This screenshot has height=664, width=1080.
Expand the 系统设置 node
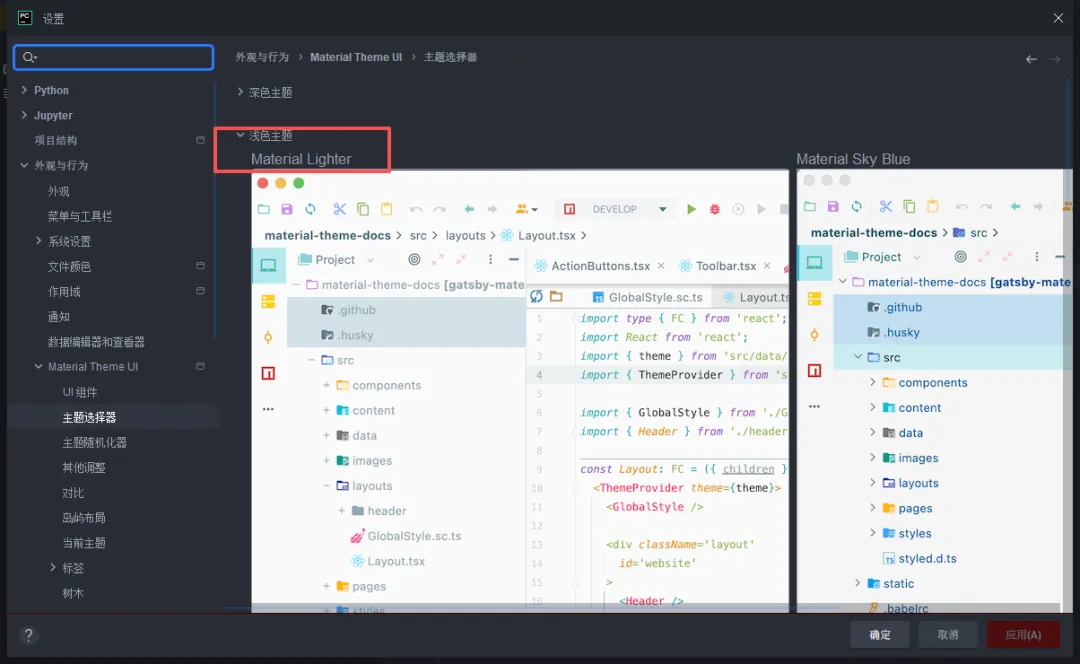(x=39, y=241)
